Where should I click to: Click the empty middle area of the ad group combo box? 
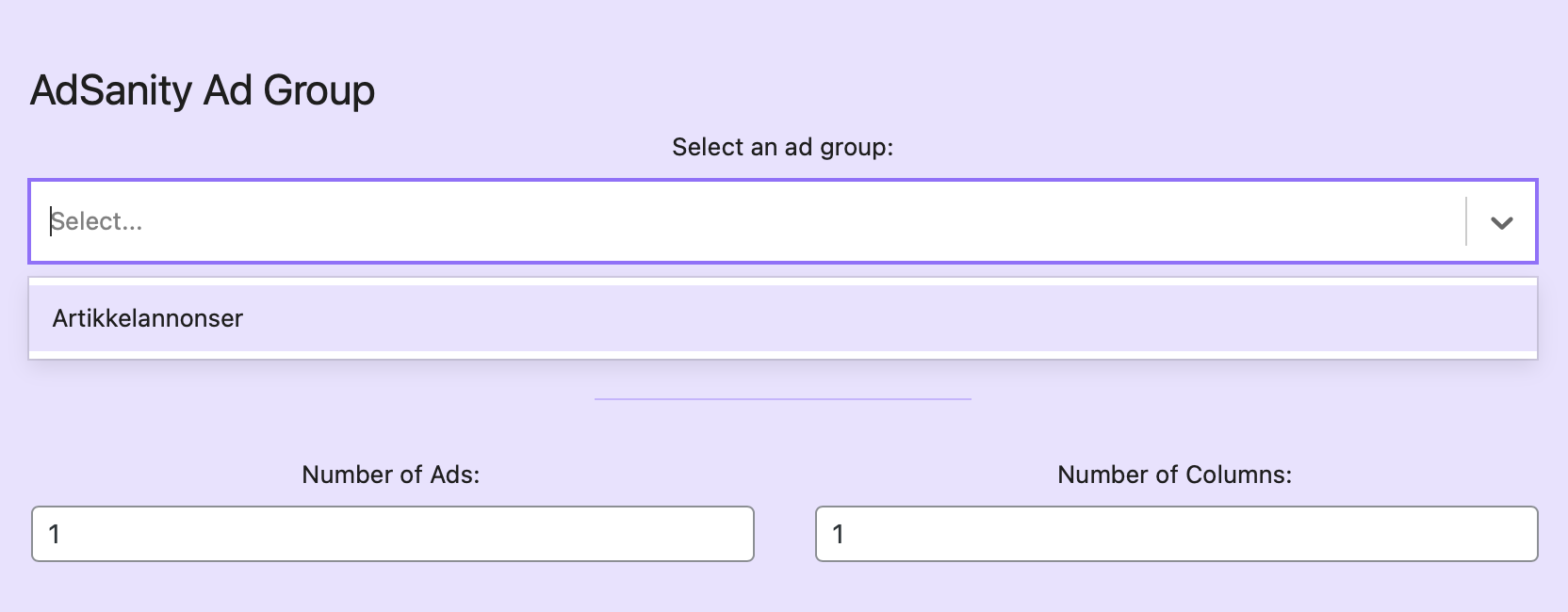point(754,221)
